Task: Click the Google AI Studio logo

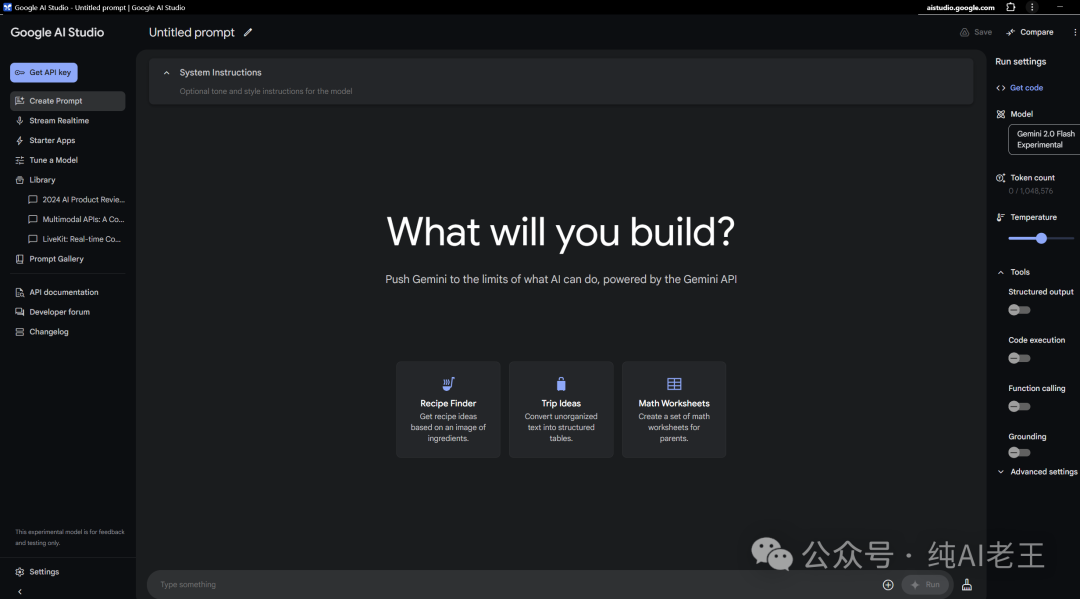Action: pos(57,32)
